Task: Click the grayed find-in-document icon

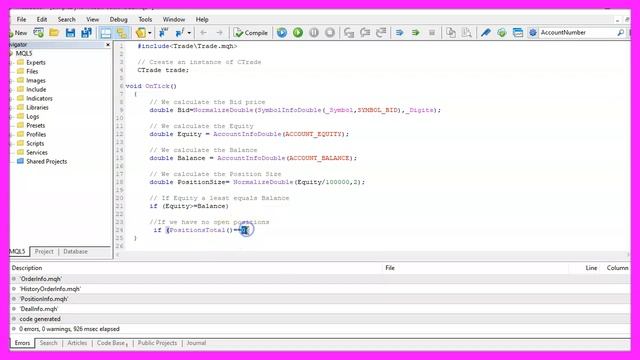Action: [x=467, y=33]
